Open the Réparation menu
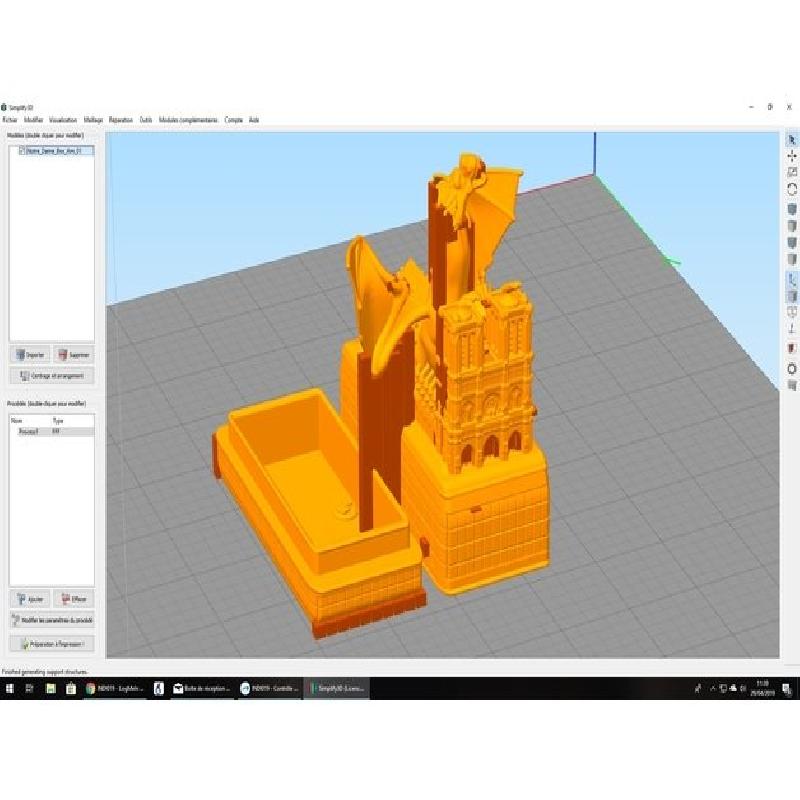800x800 pixels. 121,120
